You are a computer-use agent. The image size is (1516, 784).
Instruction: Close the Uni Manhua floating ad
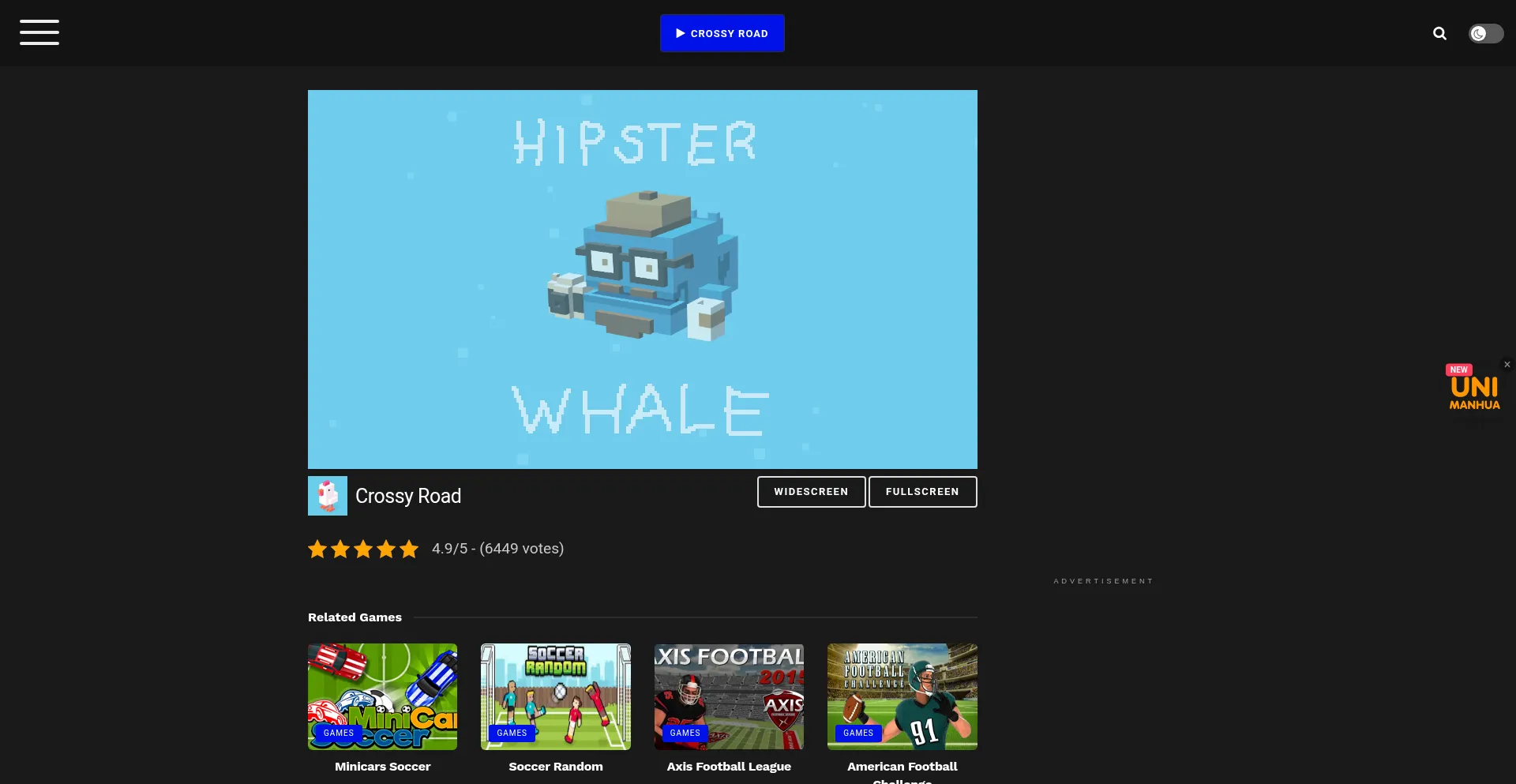pos(1507,365)
